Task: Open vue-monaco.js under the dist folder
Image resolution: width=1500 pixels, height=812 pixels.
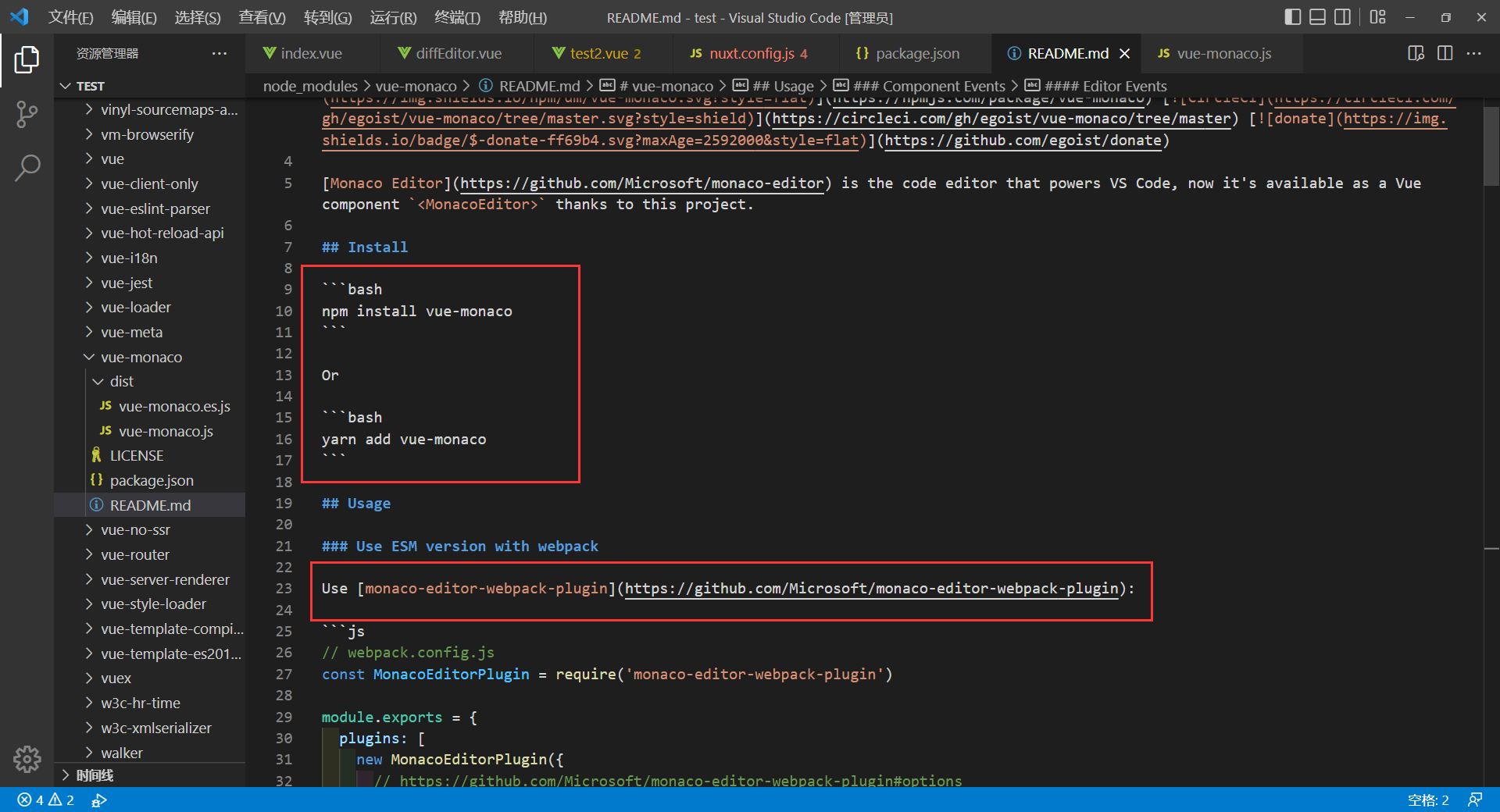Action: 166,431
